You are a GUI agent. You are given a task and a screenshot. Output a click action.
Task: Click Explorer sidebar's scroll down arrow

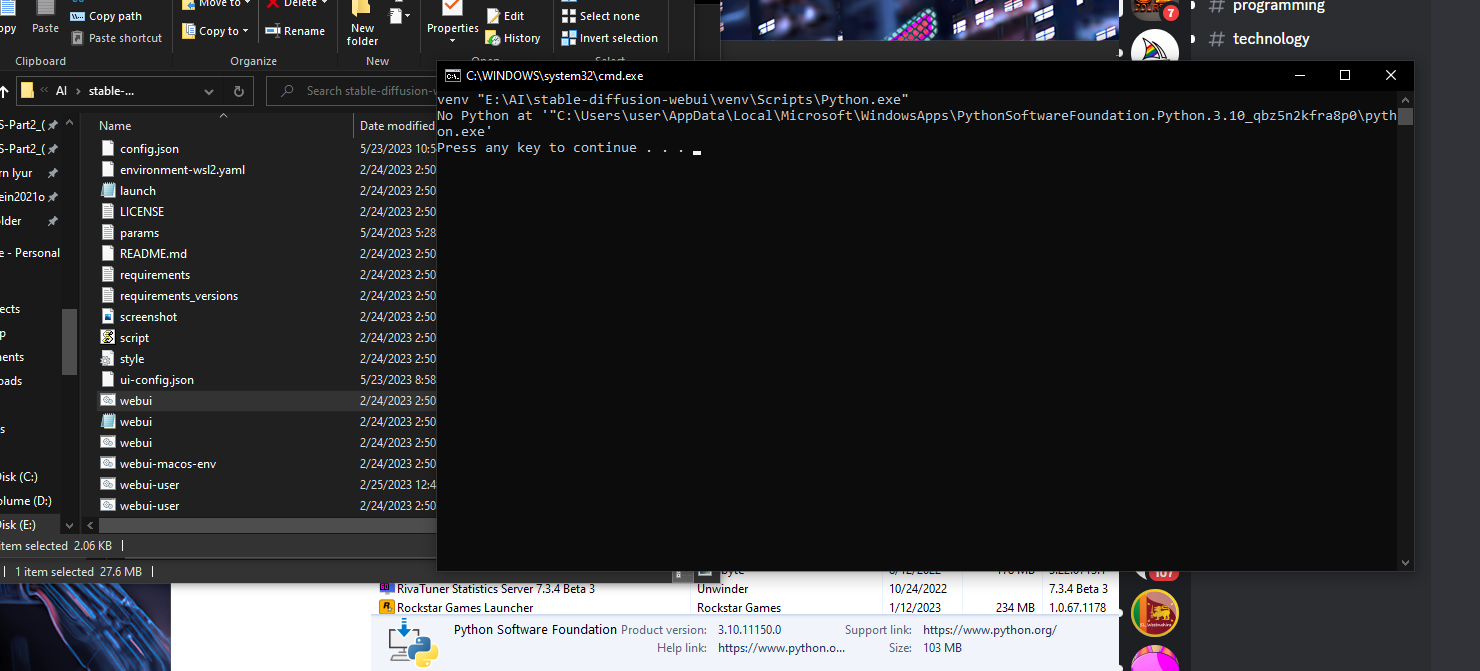[x=69, y=524]
